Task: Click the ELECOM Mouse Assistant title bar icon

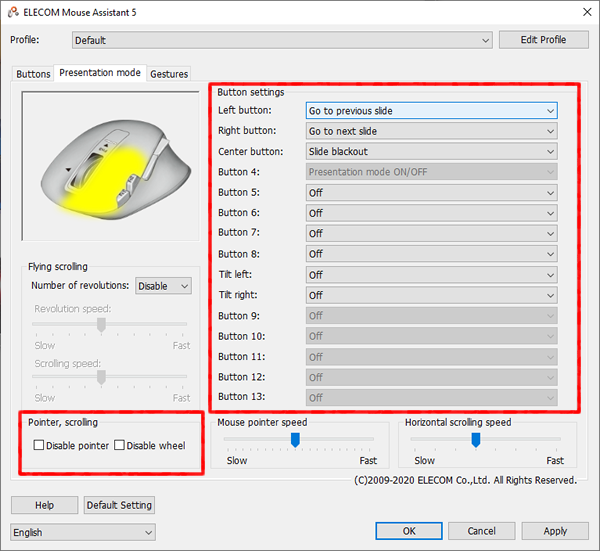Action: point(13,12)
